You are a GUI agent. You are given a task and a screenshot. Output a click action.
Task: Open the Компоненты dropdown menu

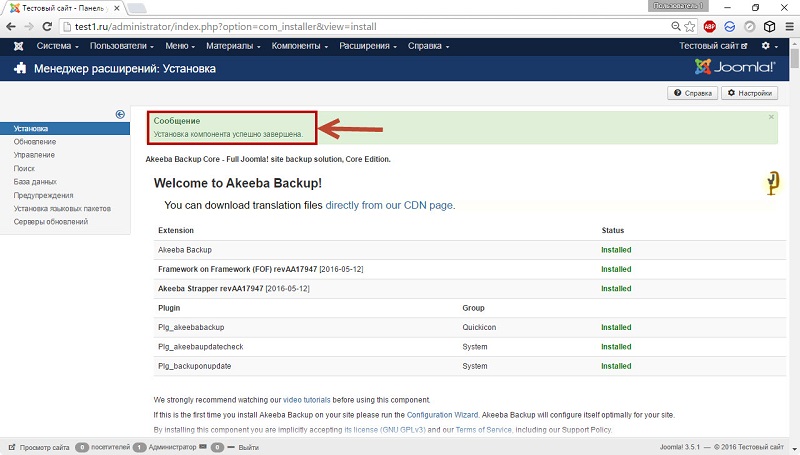coord(299,46)
